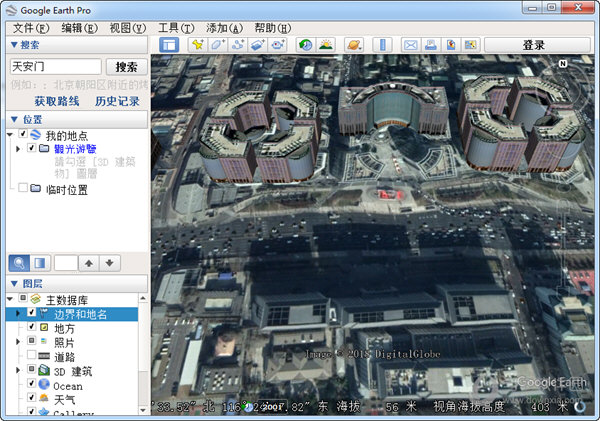Check the 临时位置 checkbox

pos(23,188)
